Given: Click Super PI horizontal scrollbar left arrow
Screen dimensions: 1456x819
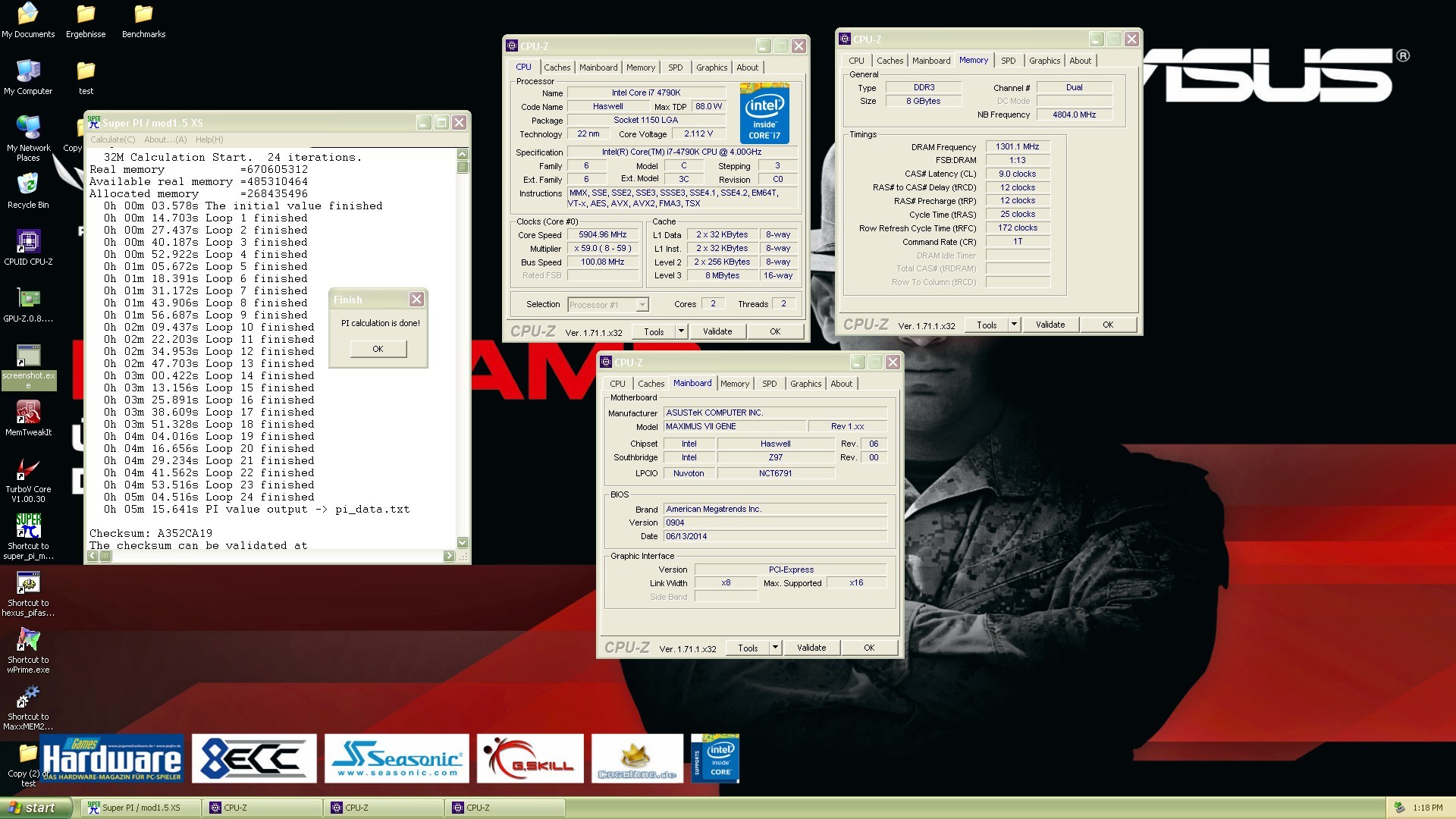Looking at the screenshot, I should pos(93,556).
